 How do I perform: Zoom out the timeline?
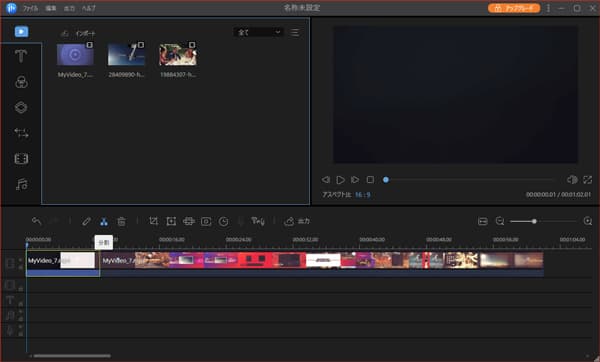pyautogui.click(x=500, y=221)
